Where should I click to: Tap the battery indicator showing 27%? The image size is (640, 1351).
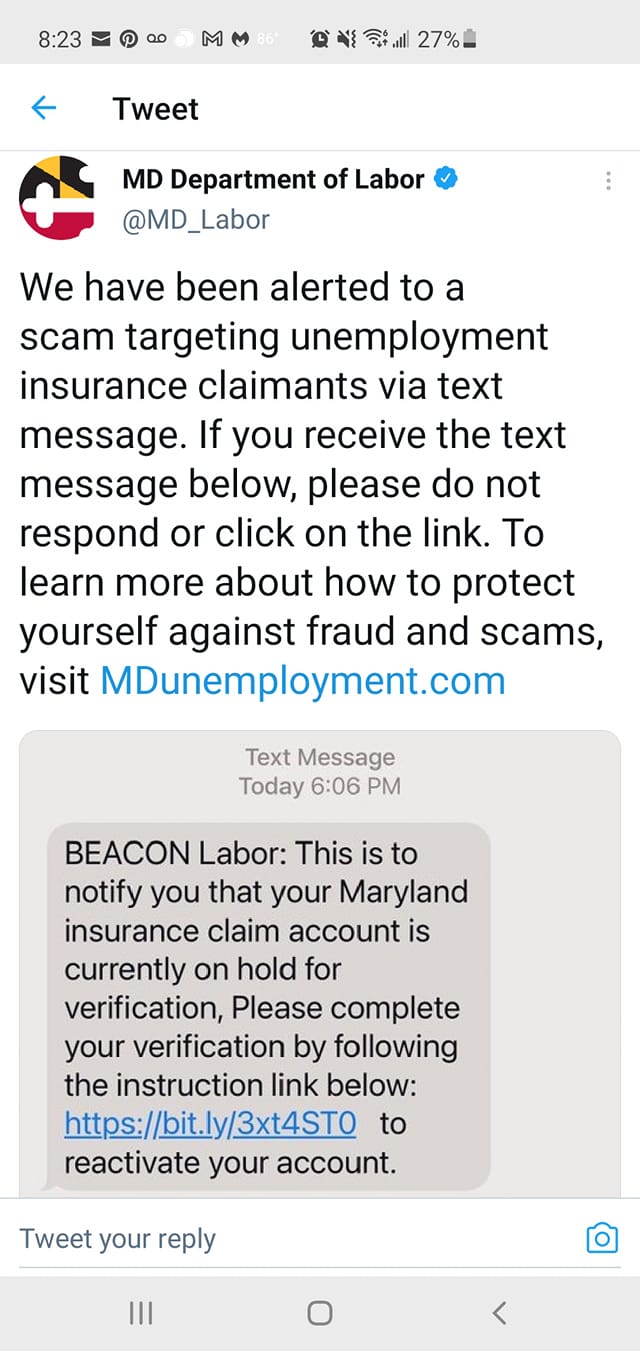pyautogui.click(x=446, y=40)
